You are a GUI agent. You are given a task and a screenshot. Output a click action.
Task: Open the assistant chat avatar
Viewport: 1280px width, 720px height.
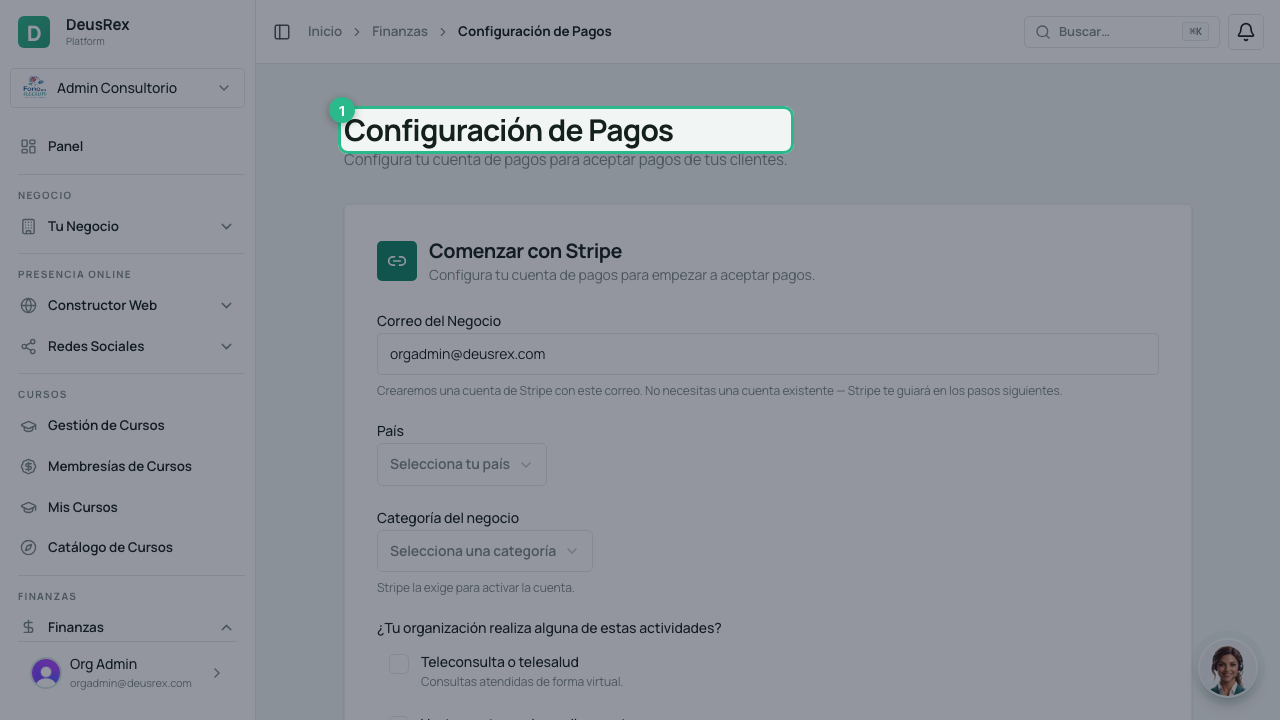tap(1228, 669)
